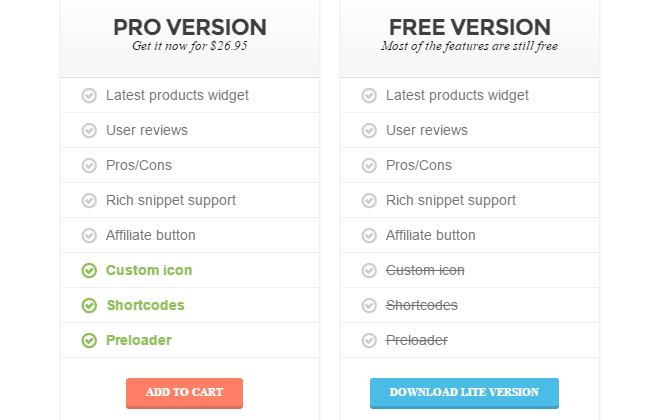Click "Get it now for $26.95" subtitle
648x420 pixels.
[x=190, y=46]
